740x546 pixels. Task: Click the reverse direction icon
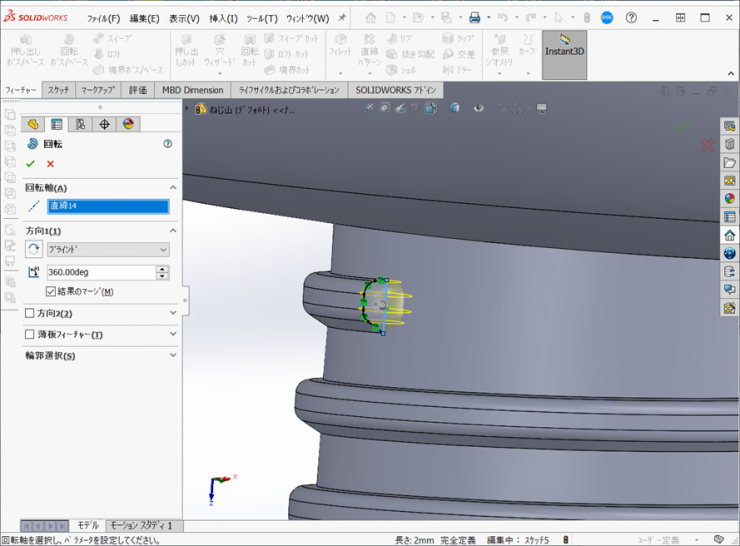[34, 250]
